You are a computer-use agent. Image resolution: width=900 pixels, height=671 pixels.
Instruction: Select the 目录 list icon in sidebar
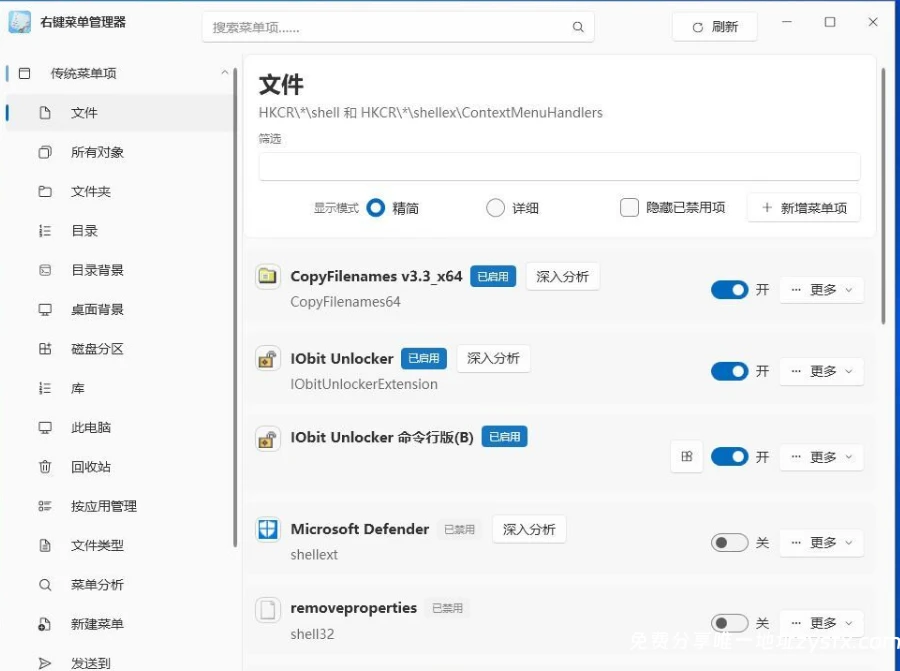[45, 231]
